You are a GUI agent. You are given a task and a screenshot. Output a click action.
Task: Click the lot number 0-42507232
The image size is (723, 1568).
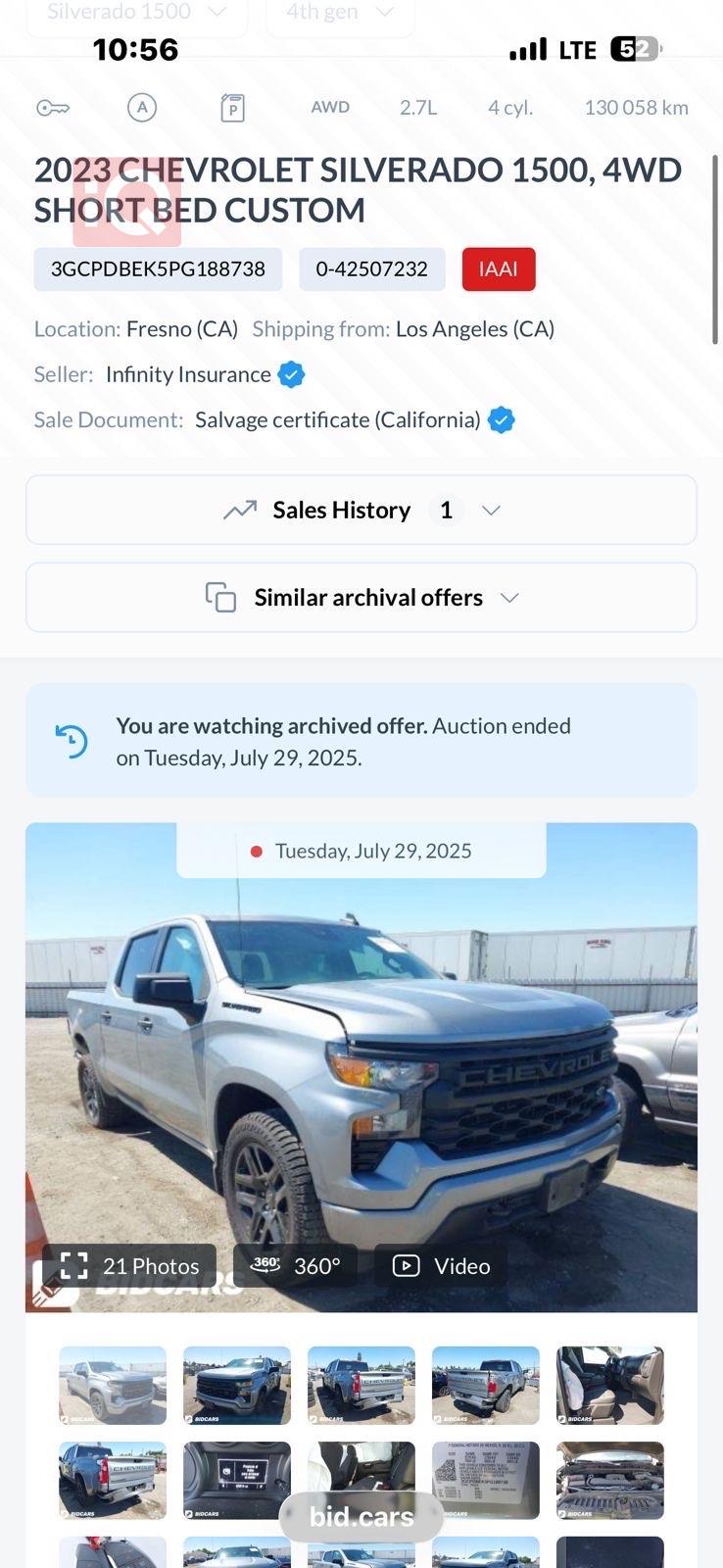tap(372, 269)
